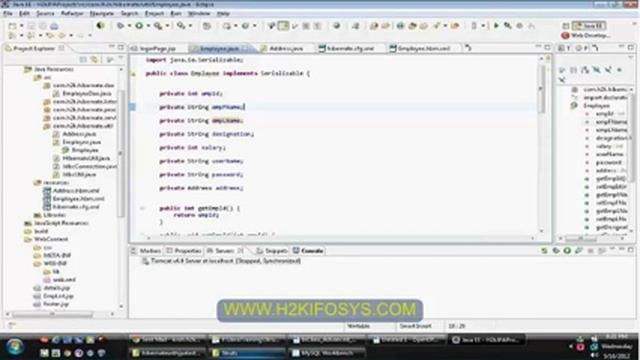The width and height of the screenshot is (640, 360).
Task: Click the External Tools run icon
Action: click(158, 26)
